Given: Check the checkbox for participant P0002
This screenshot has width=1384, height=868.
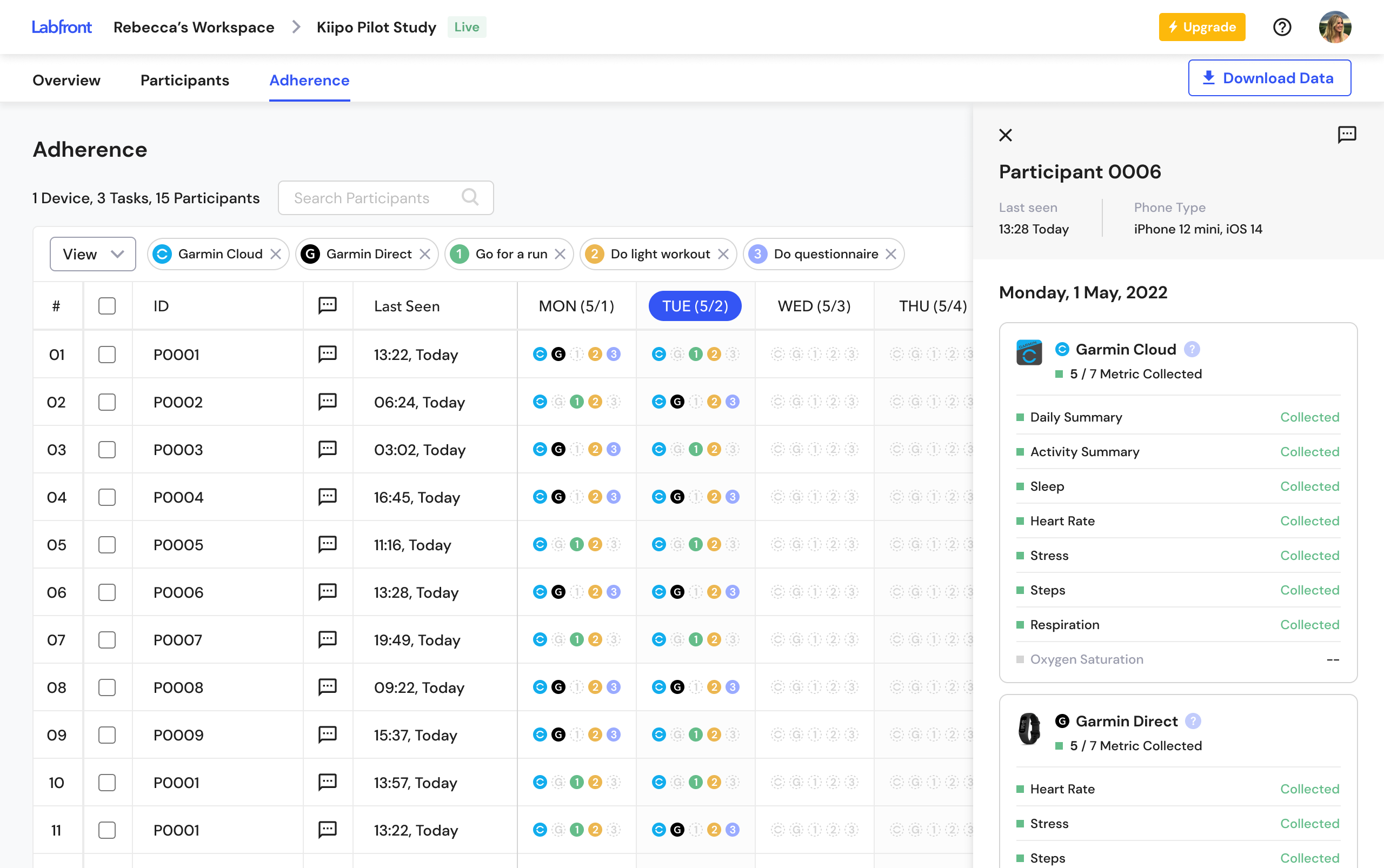Looking at the screenshot, I should (107, 402).
